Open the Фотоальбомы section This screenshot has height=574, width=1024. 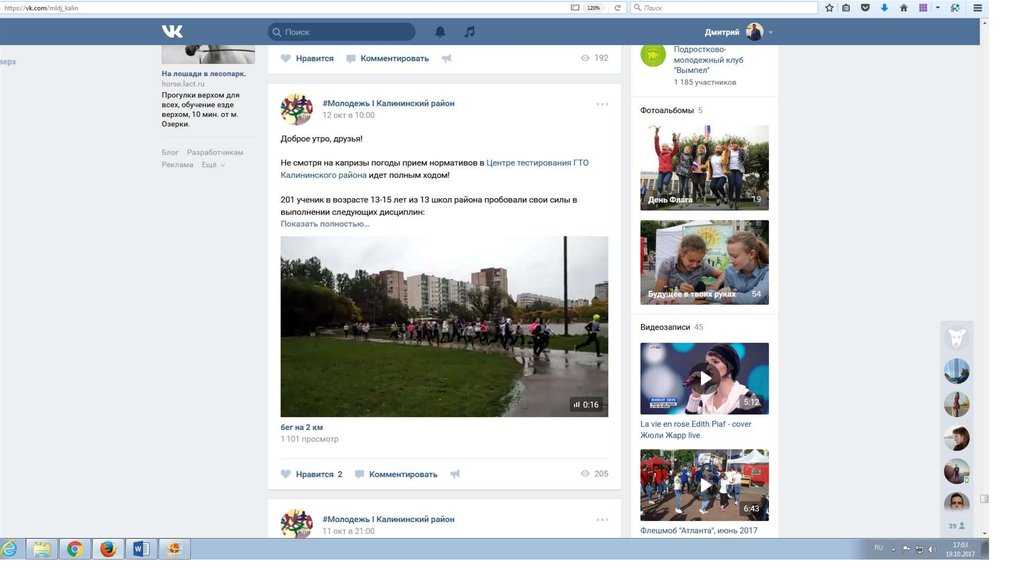pos(666,110)
